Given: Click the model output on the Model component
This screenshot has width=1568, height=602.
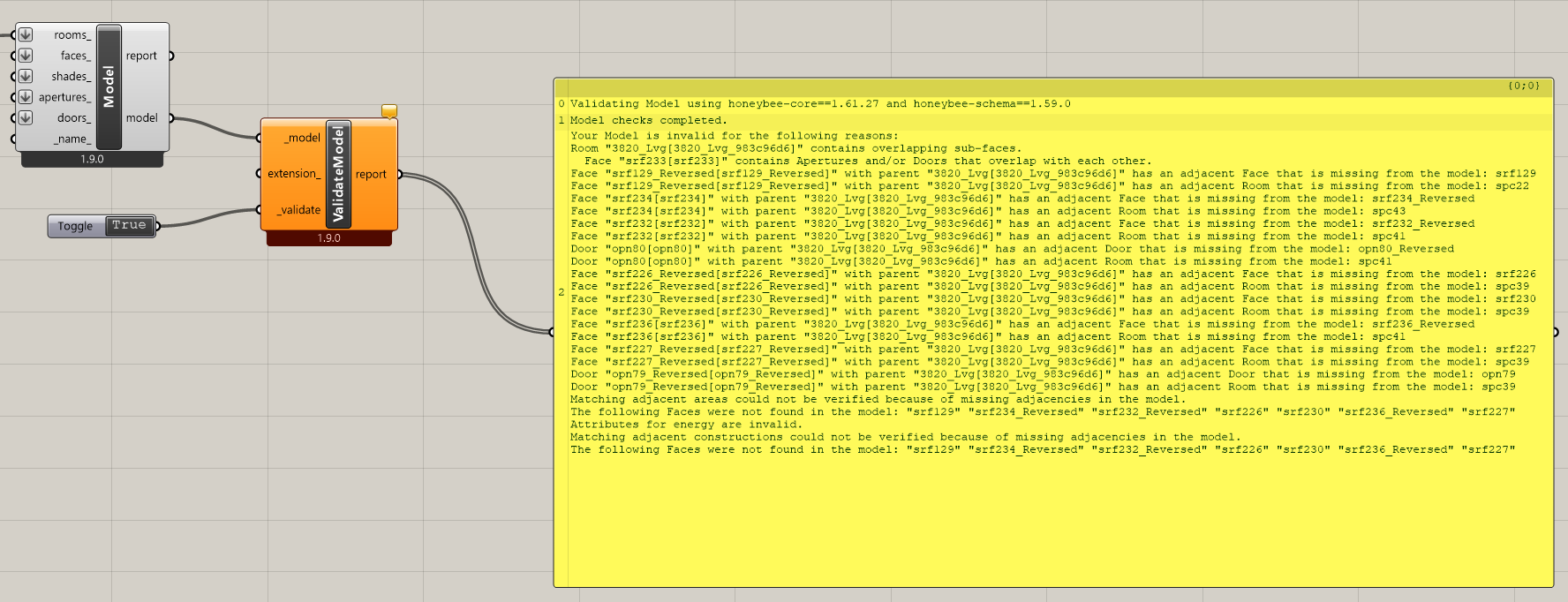Looking at the screenshot, I should pyautogui.click(x=141, y=118).
